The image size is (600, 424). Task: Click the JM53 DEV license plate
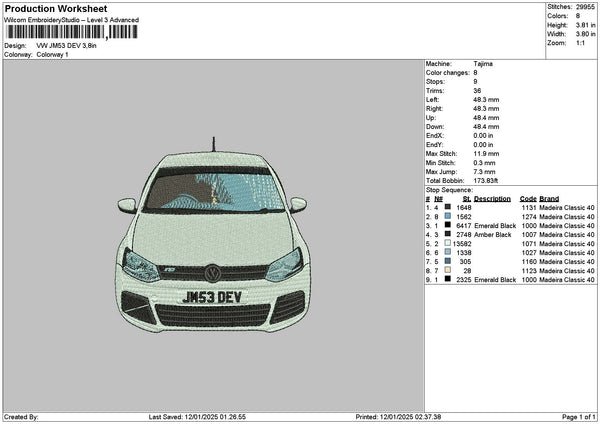[212, 297]
